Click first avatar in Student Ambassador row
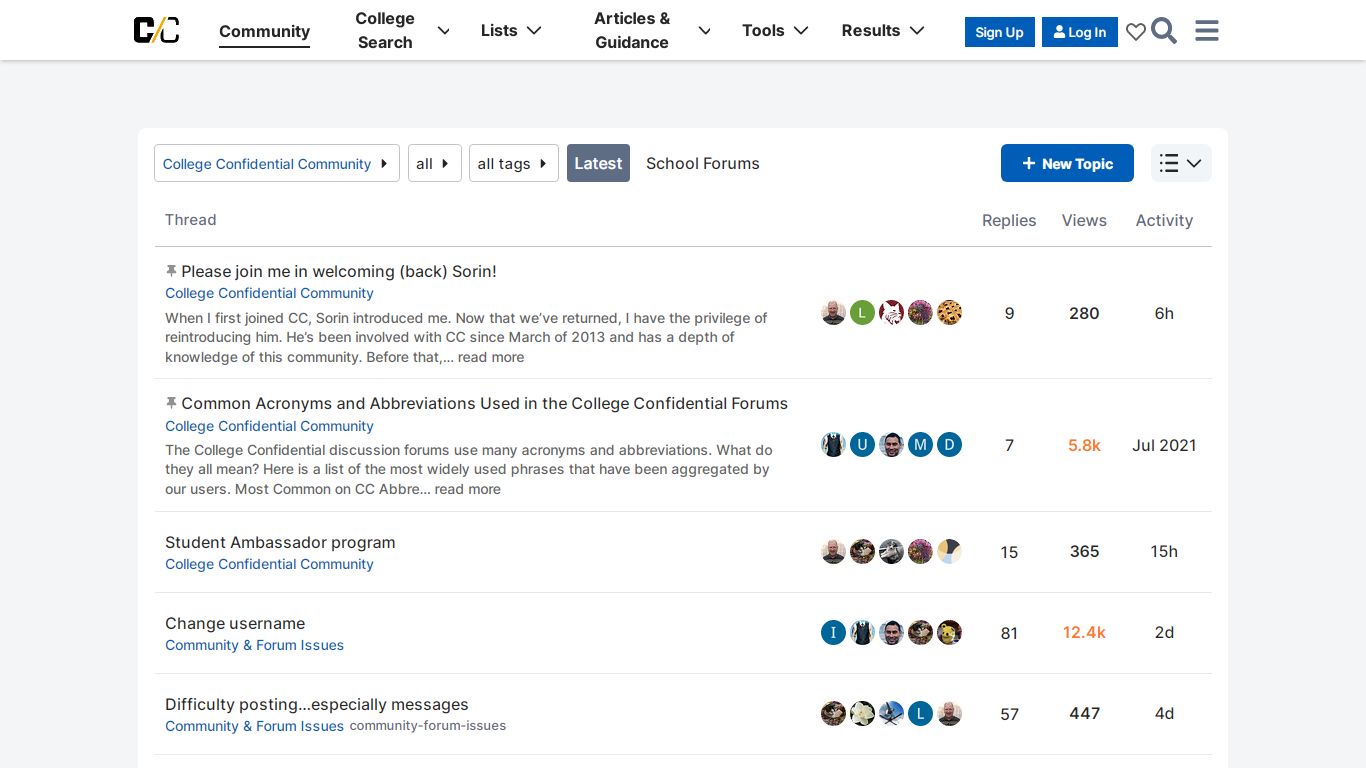Screen dimensions: 1366x768 tap(834, 551)
